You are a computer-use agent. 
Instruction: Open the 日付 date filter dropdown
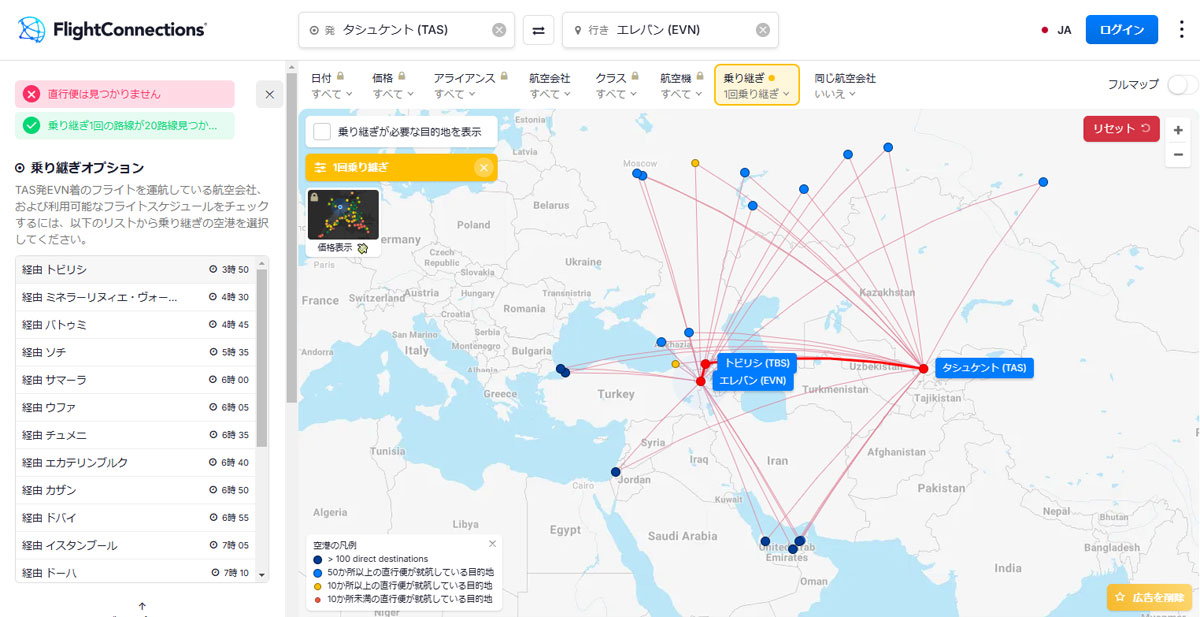(x=332, y=85)
